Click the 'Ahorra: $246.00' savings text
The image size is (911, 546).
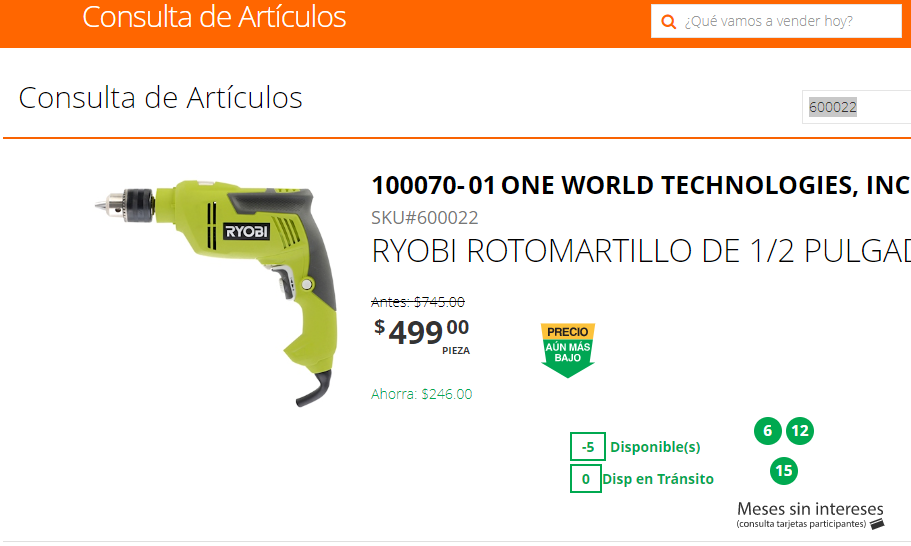pos(422,394)
